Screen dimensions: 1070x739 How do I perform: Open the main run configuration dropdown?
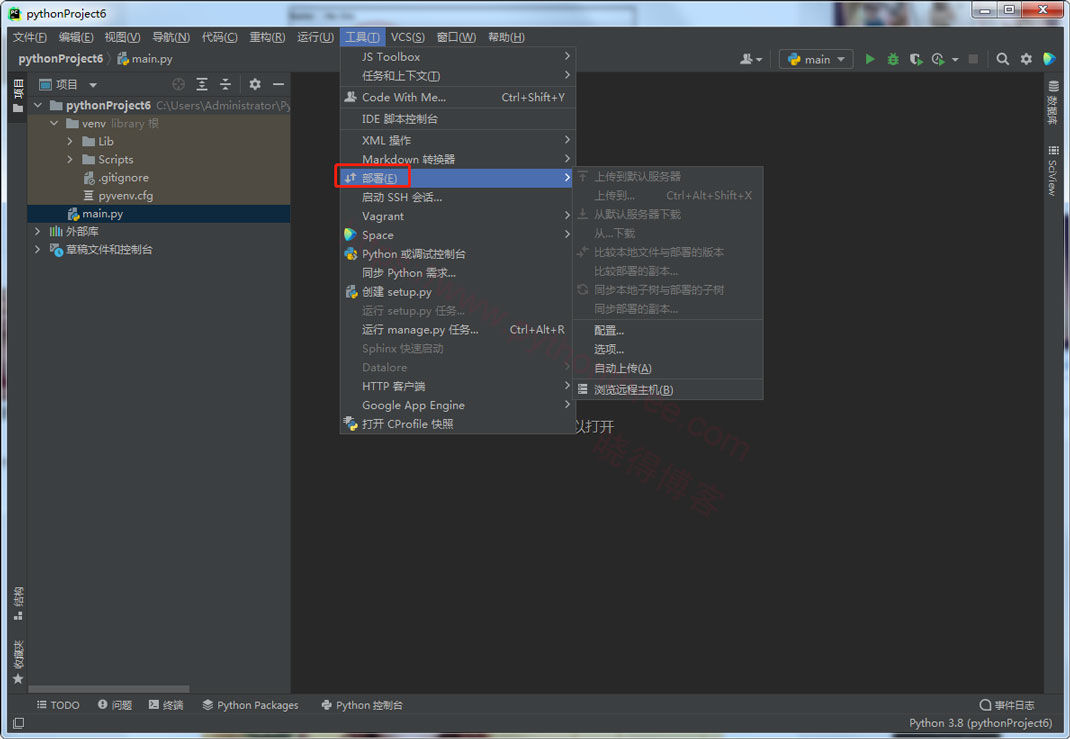click(815, 59)
